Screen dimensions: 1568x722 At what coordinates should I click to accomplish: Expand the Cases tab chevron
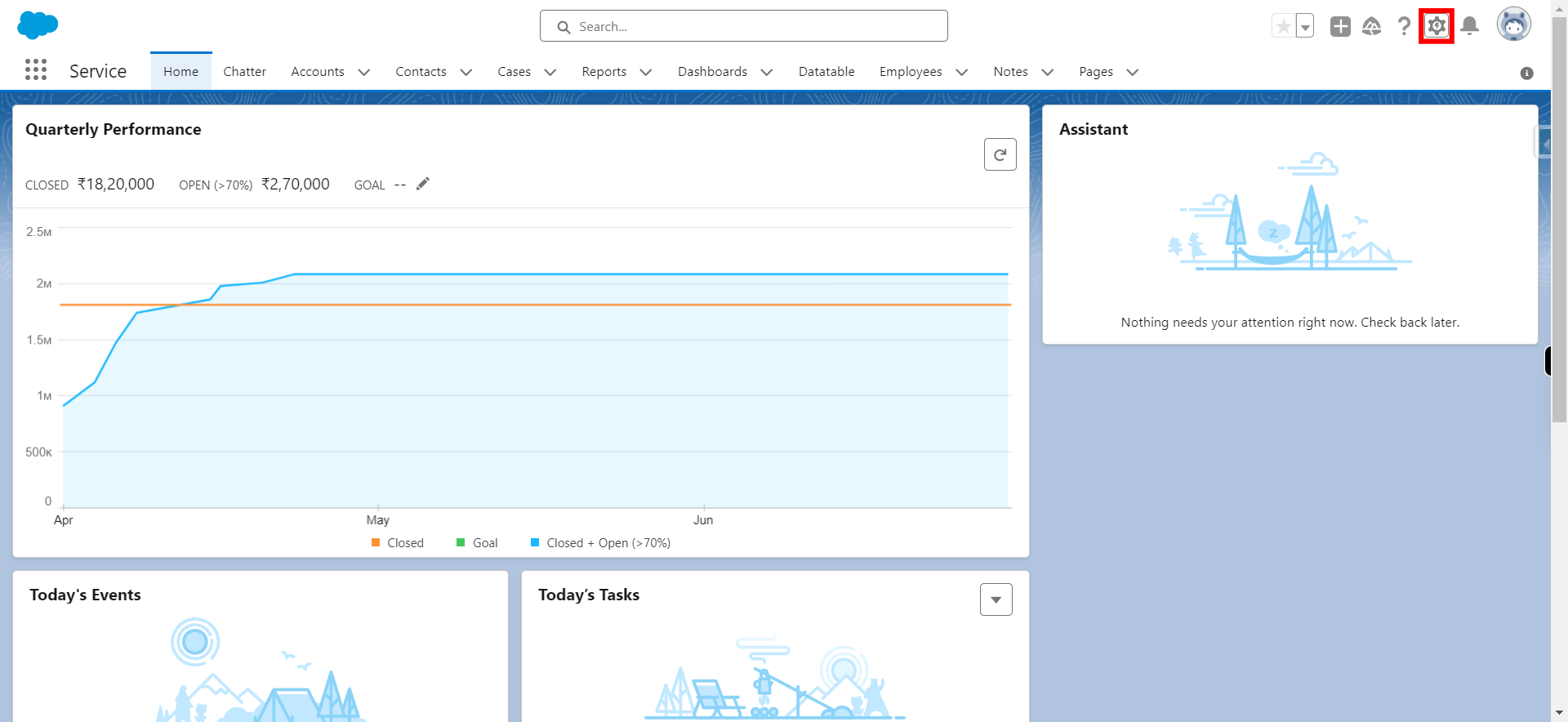pyautogui.click(x=550, y=73)
